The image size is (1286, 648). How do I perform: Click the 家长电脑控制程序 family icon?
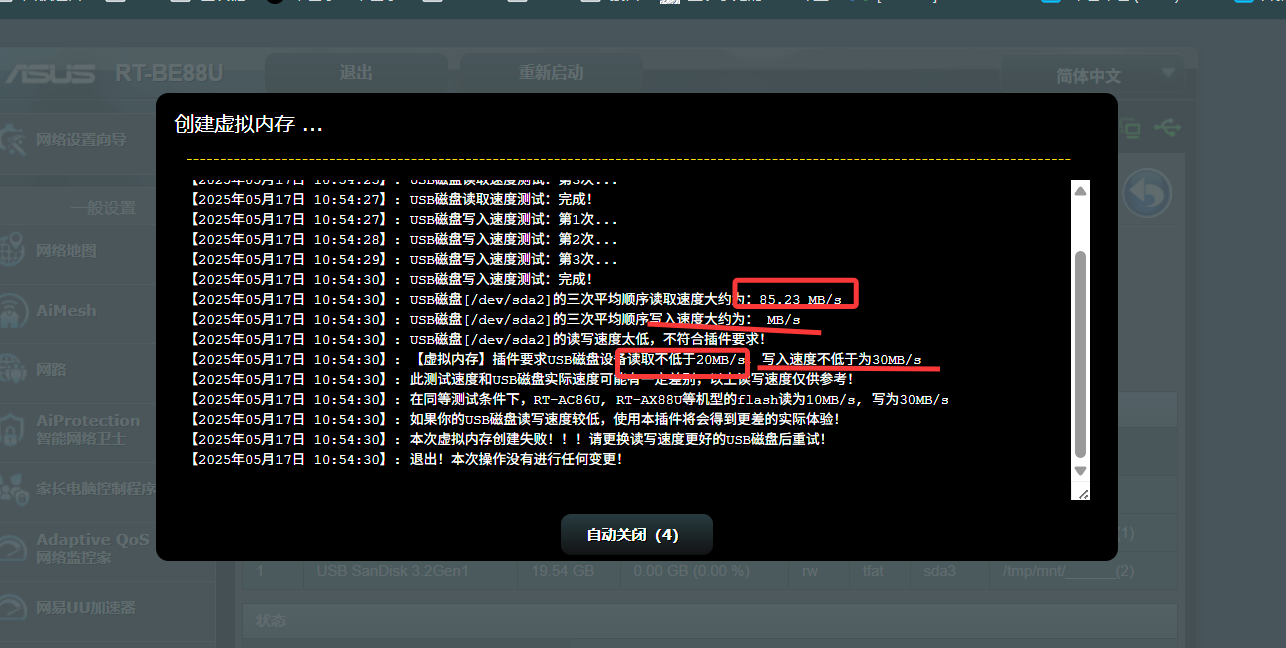coord(12,489)
